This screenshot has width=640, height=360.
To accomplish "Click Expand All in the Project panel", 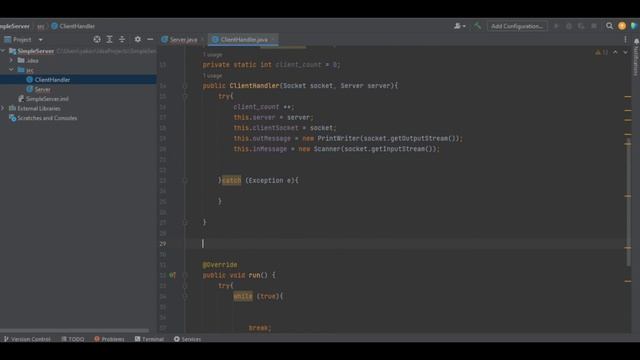I will coord(109,39).
